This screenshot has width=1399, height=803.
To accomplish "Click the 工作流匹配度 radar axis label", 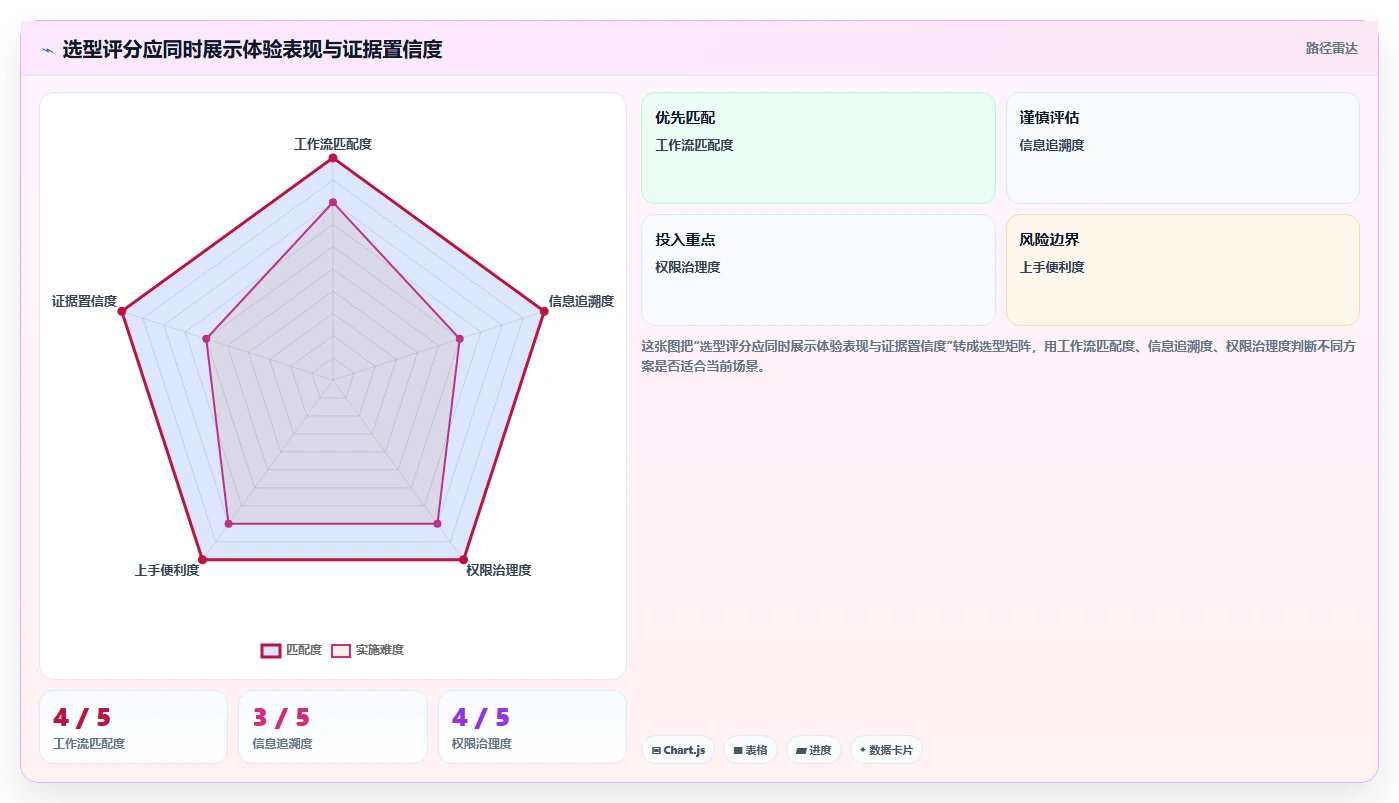I will click(333, 144).
